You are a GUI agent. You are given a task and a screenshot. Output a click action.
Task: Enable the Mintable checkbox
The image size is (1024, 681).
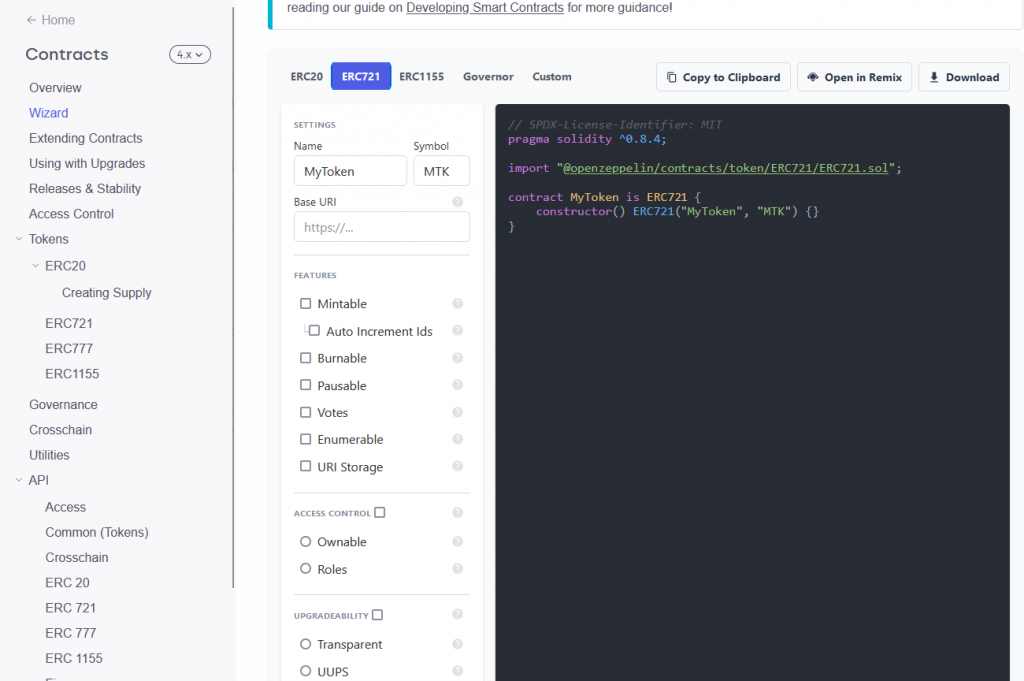pos(306,304)
